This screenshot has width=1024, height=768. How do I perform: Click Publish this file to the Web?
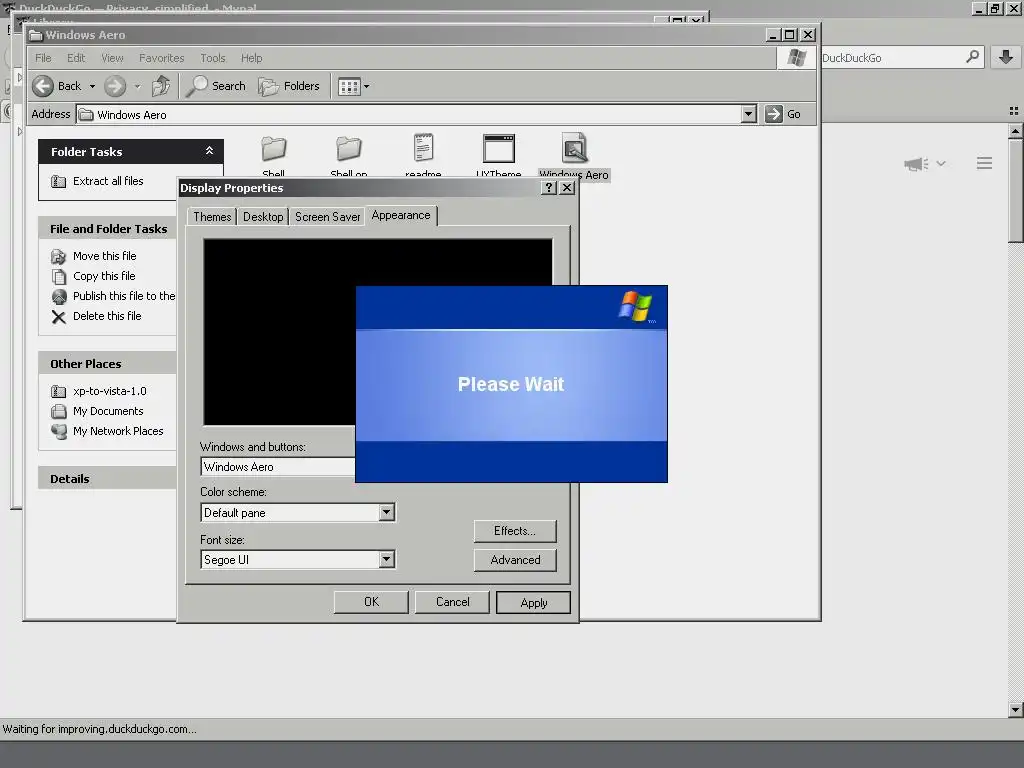coord(124,296)
